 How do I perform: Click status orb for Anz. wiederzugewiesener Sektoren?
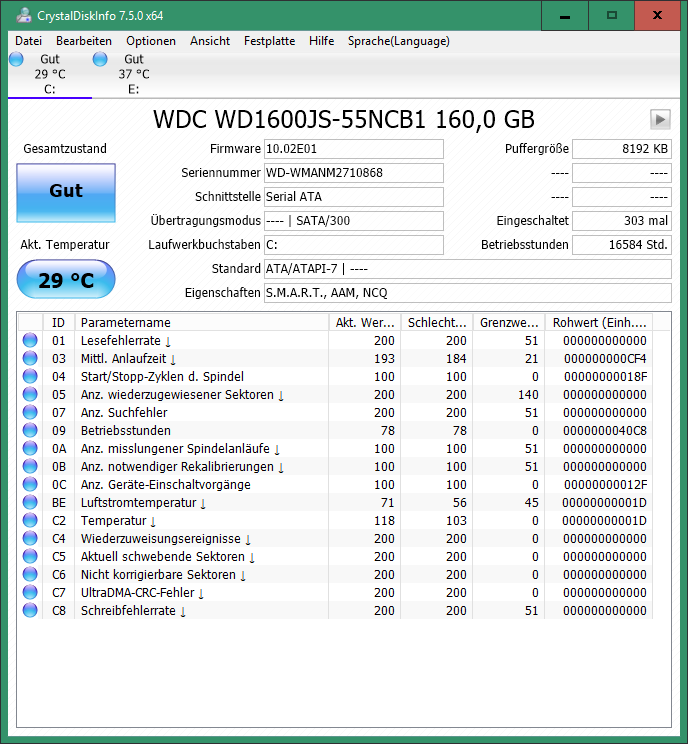coord(30,394)
